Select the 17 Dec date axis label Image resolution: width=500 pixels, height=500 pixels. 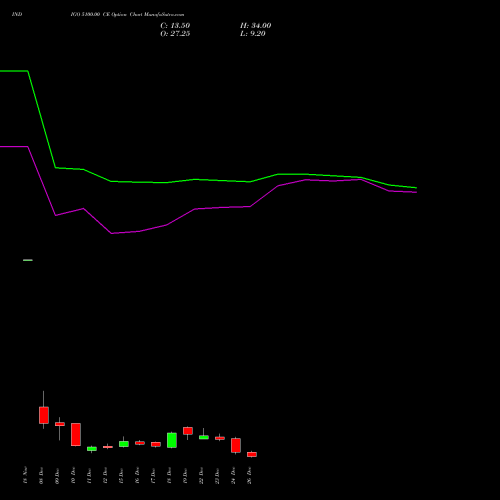pyautogui.click(x=154, y=476)
